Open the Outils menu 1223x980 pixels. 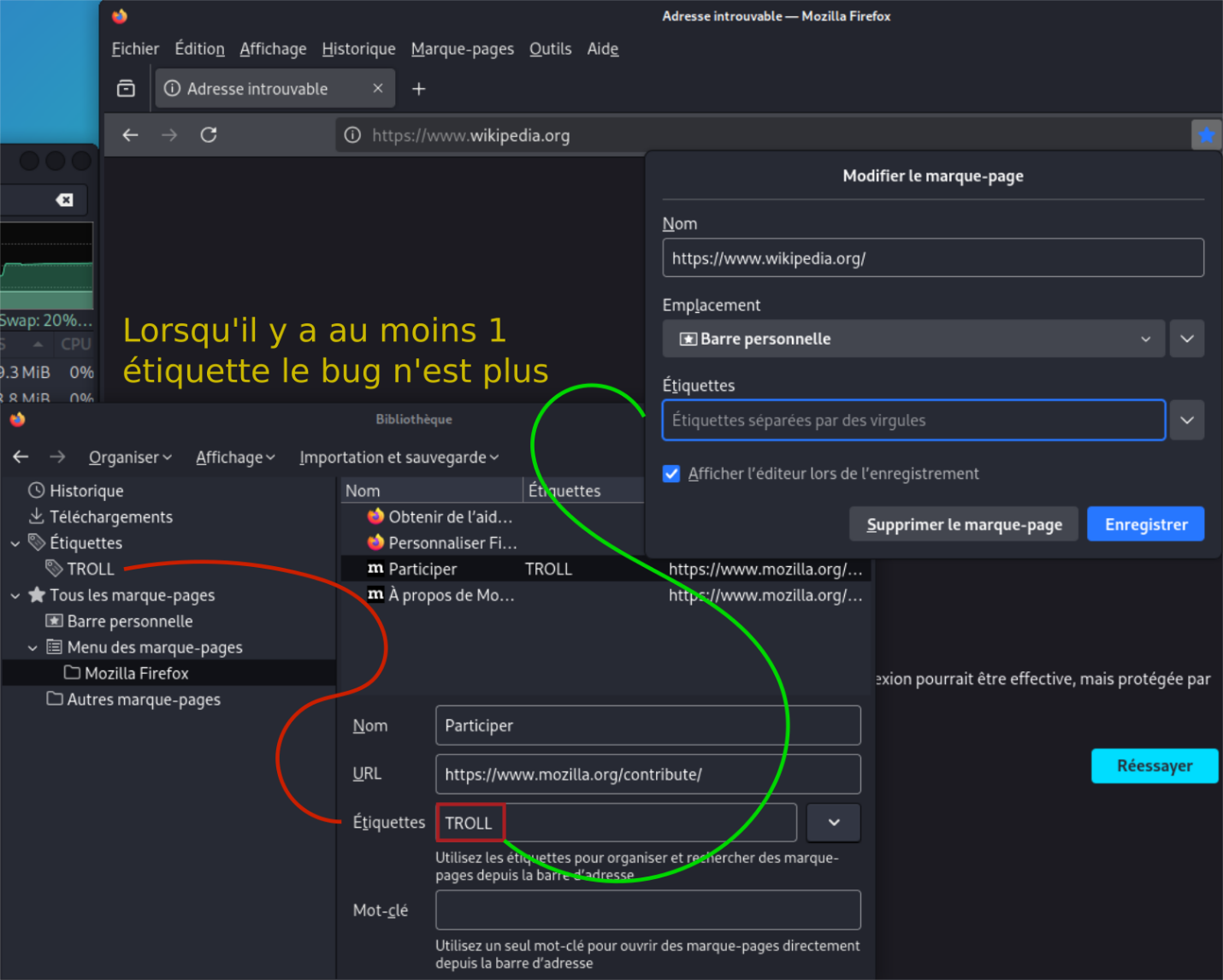click(550, 49)
